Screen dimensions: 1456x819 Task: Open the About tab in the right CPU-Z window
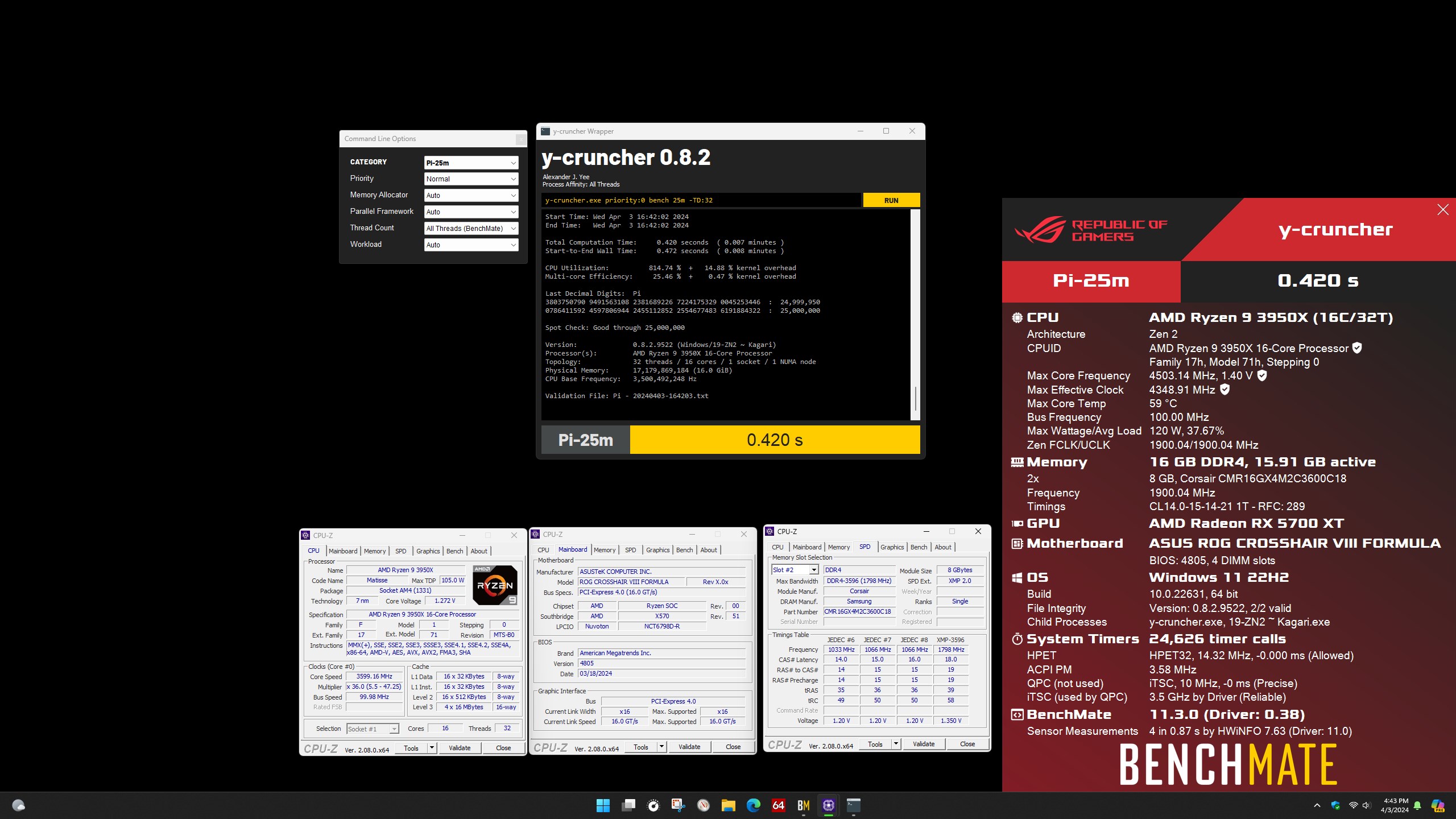pyautogui.click(x=942, y=547)
